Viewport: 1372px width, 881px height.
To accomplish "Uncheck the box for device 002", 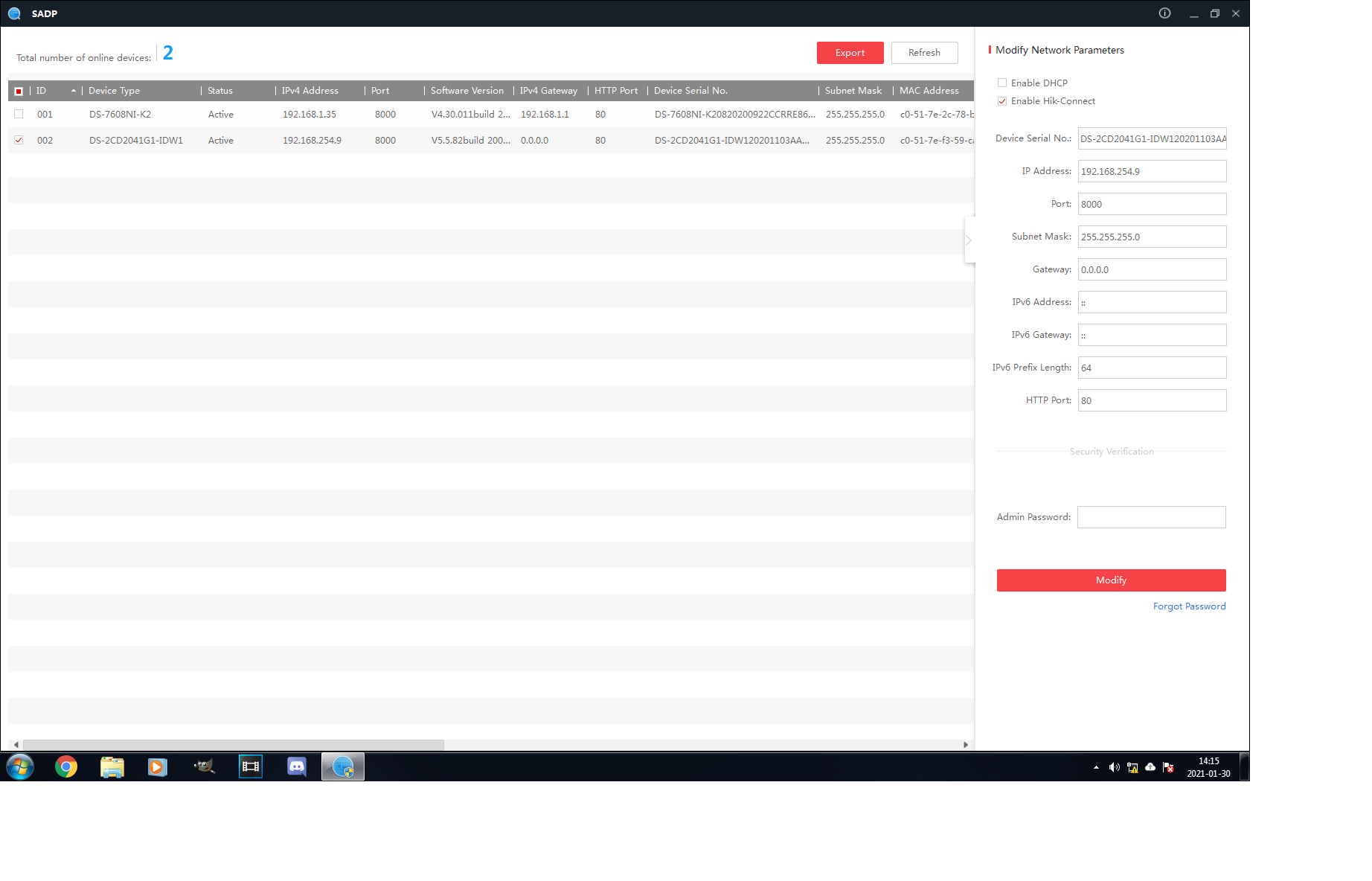I will [19, 140].
